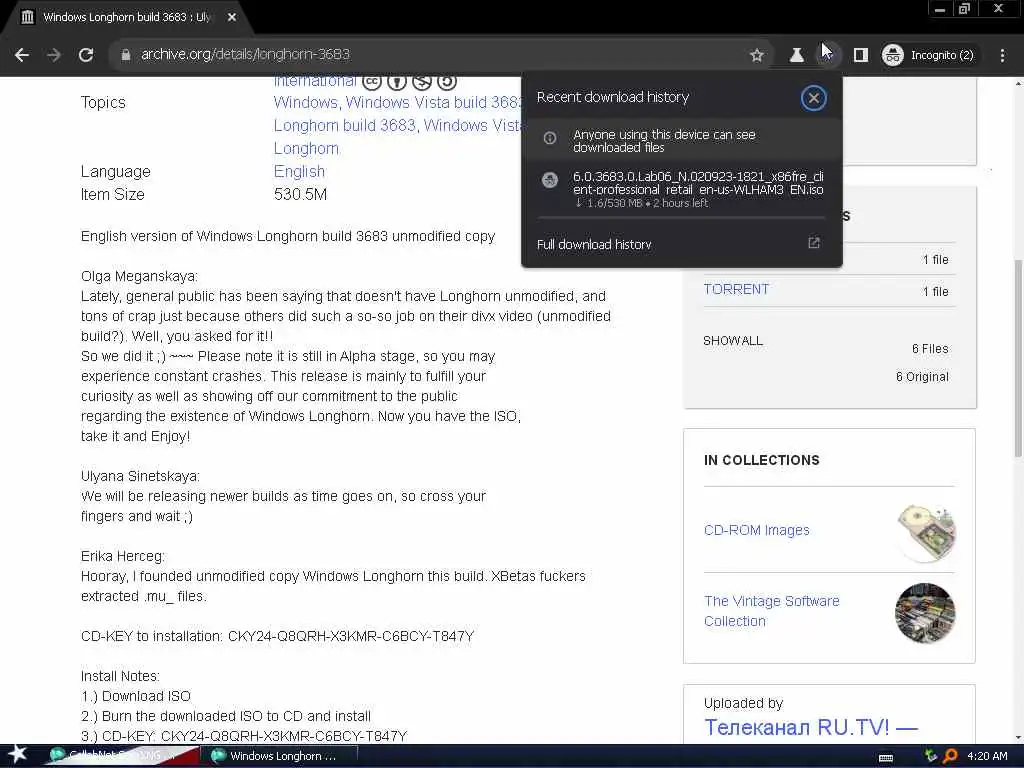The image size is (1024, 768).
Task: Bookmark this page with the star icon
Action: (756, 56)
